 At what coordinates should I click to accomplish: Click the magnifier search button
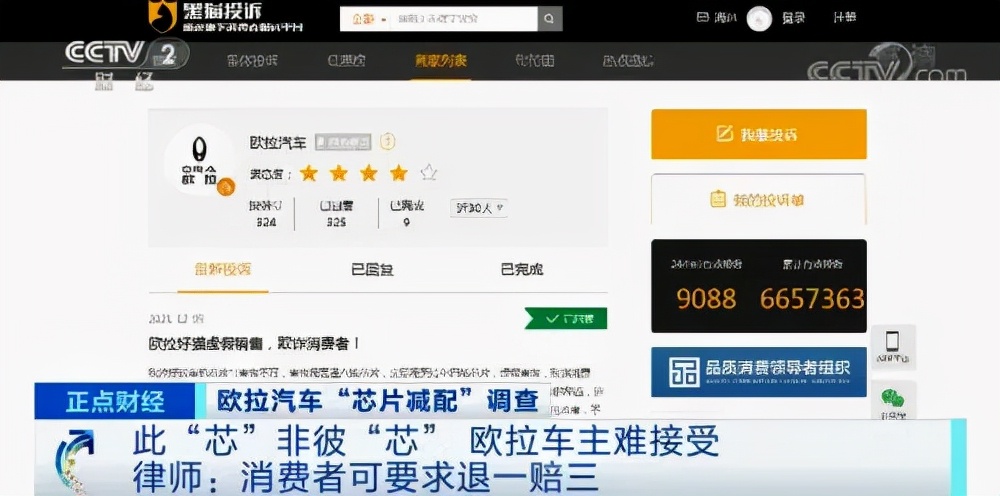(550, 19)
